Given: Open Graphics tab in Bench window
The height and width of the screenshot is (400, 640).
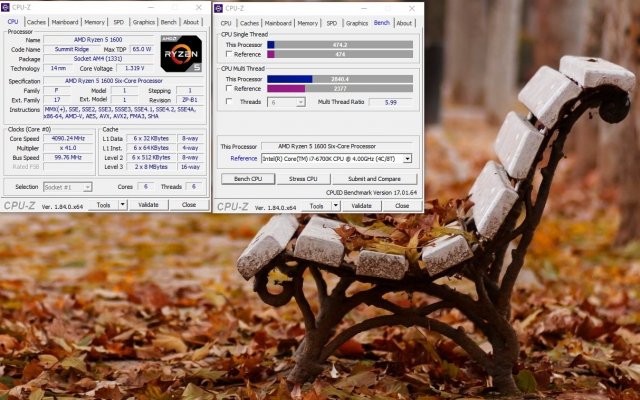Looking at the screenshot, I should [x=357, y=23].
